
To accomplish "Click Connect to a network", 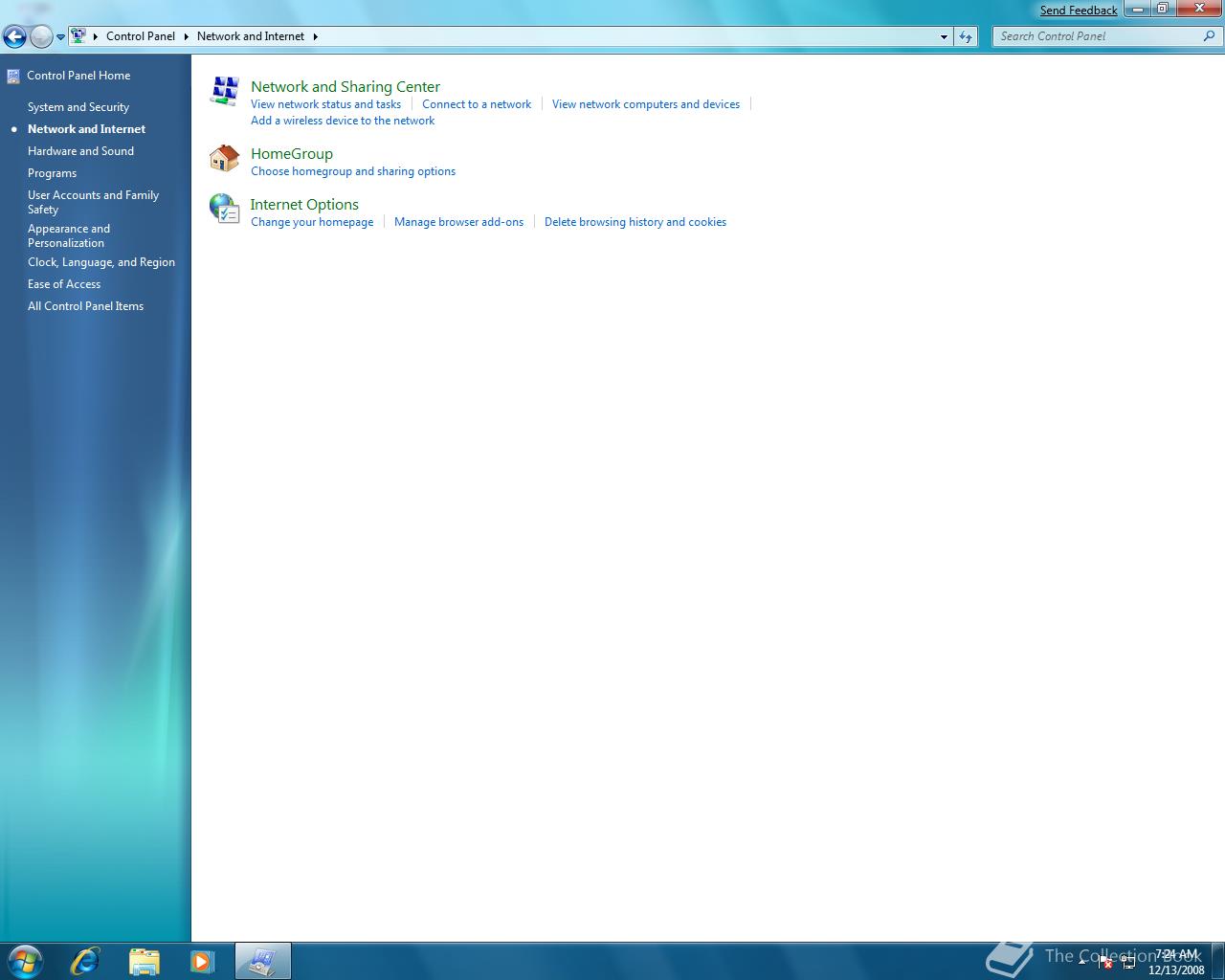I will click(x=477, y=104).
